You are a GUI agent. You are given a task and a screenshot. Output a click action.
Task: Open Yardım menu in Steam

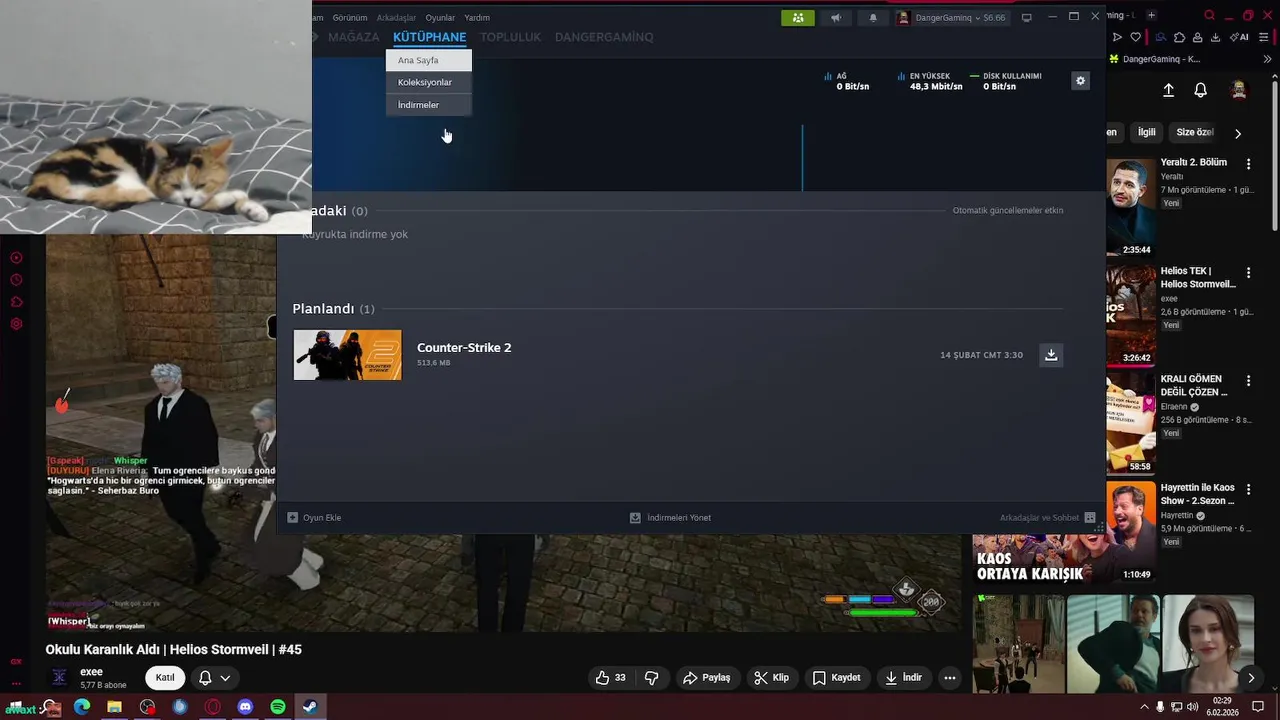pos(477,17)
